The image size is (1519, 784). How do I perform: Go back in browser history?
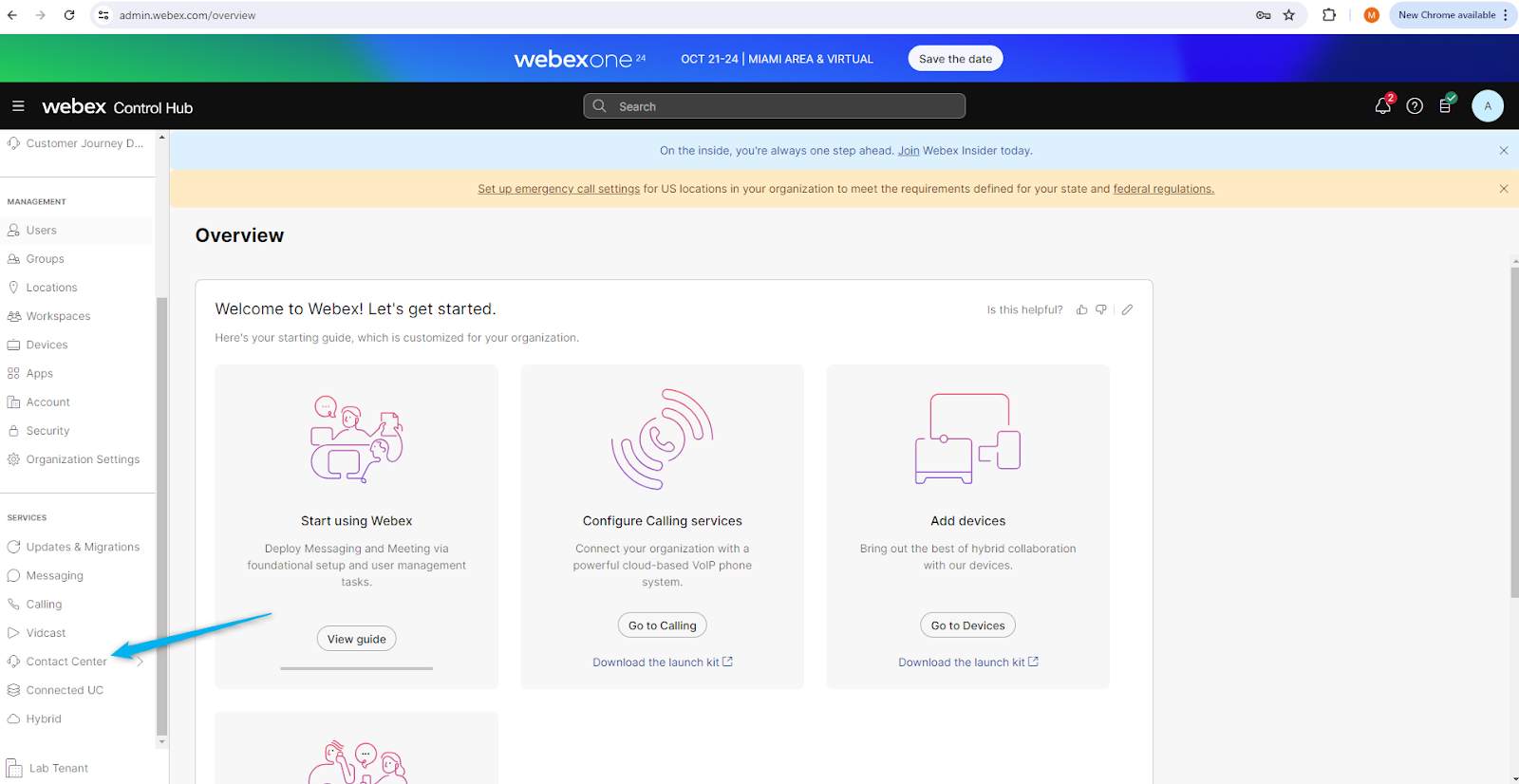coord(12,15)
